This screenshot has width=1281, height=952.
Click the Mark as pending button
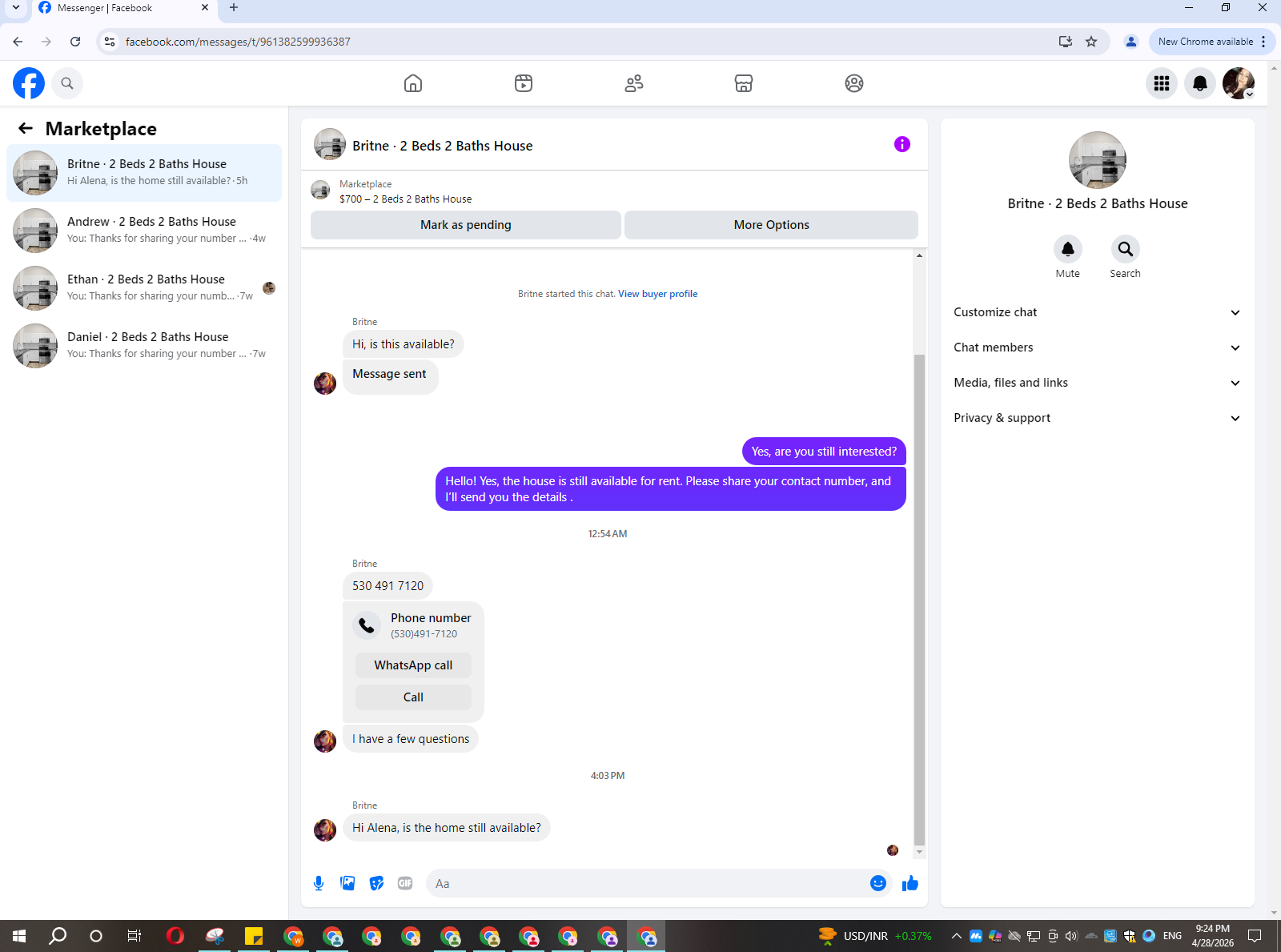point(466,225)
